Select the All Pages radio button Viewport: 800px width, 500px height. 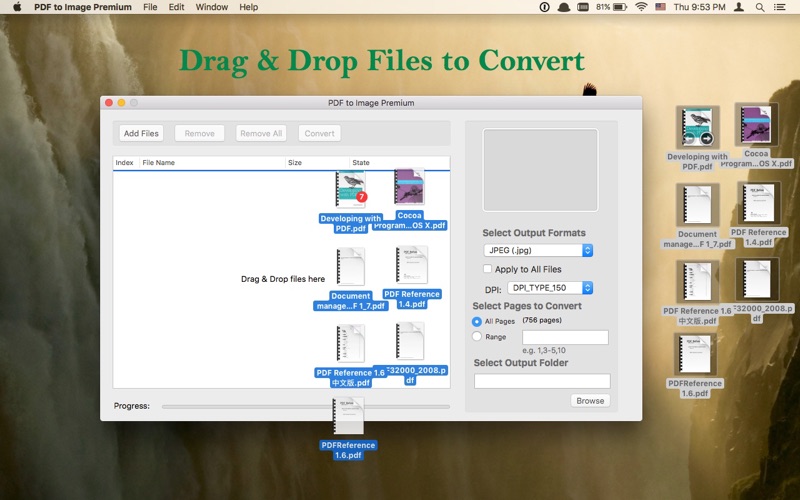[x=477, y=321]
